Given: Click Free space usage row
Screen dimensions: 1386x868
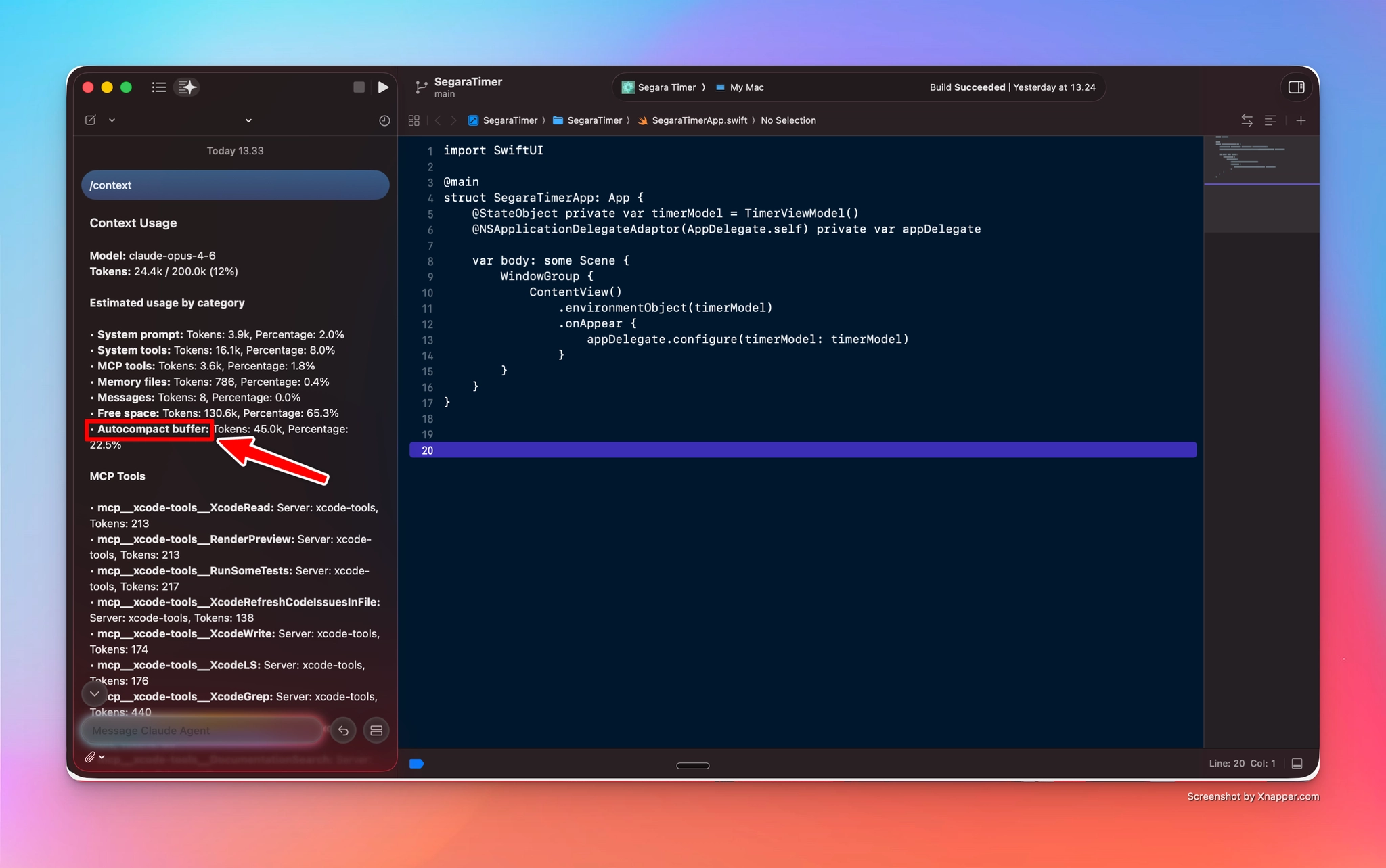Looking at the screenshot, I should [x=215, y=413].
